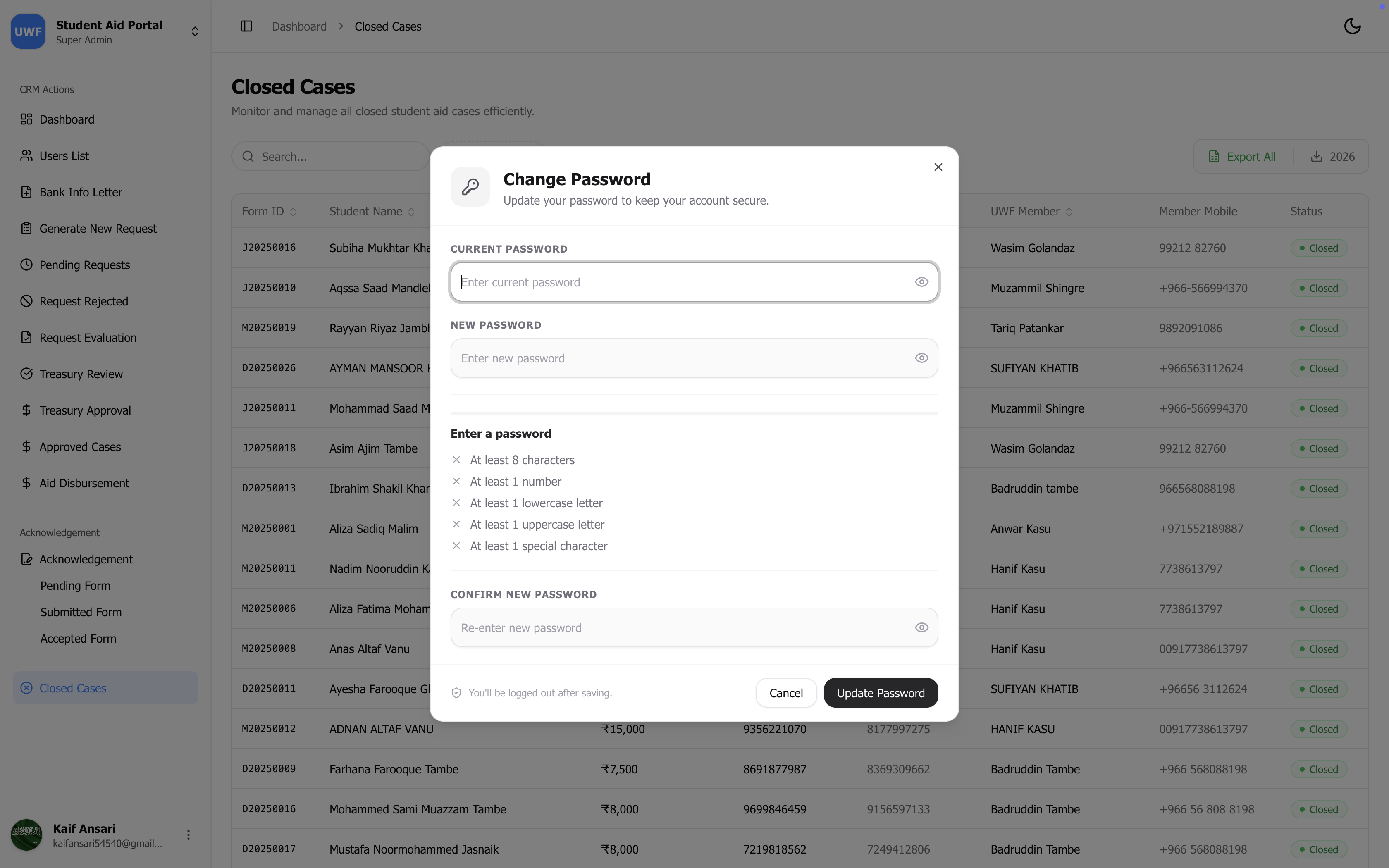1389x868 pixels.
Task: Toggle dark mode moon icon
Action: [x=1352, y=26]
